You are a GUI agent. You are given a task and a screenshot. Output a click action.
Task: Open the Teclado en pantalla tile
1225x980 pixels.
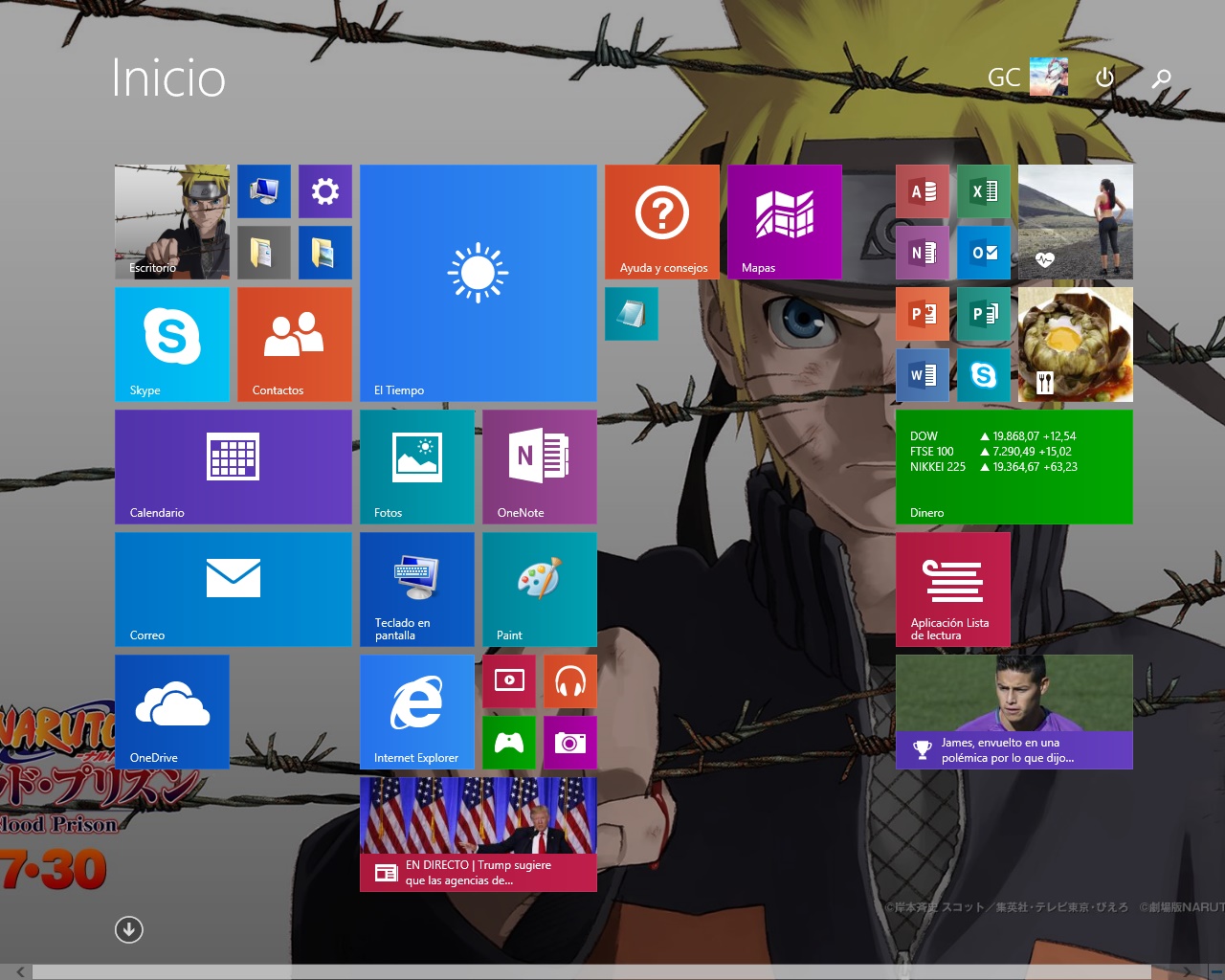coord(417,589)
